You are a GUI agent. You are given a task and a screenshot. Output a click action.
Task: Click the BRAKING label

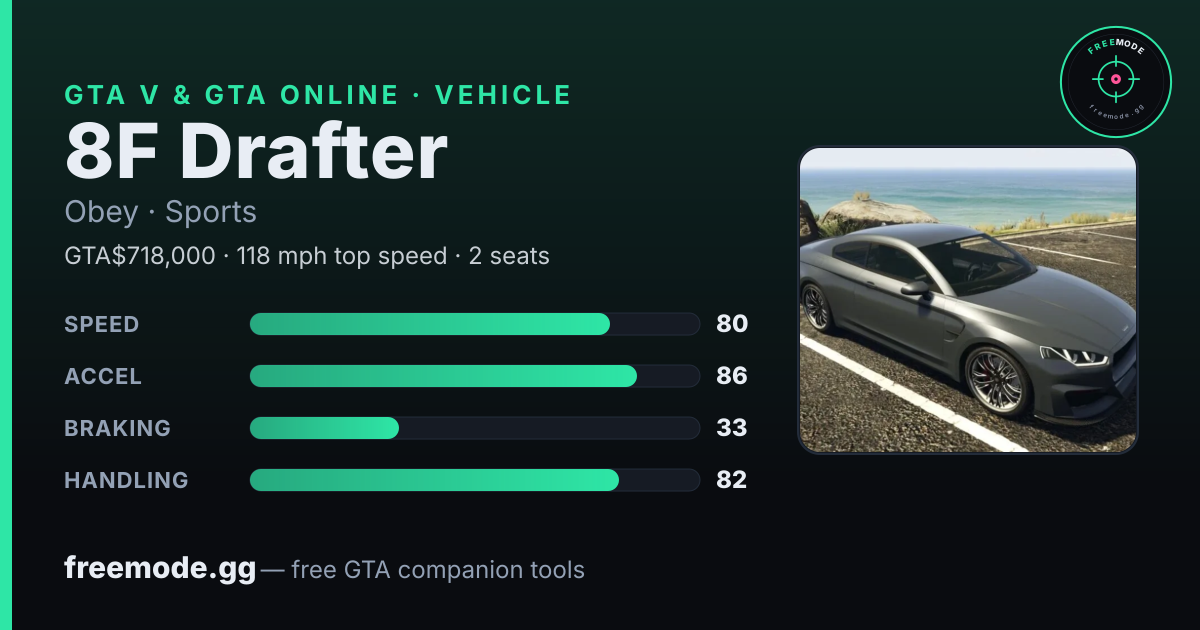(118, 428)
